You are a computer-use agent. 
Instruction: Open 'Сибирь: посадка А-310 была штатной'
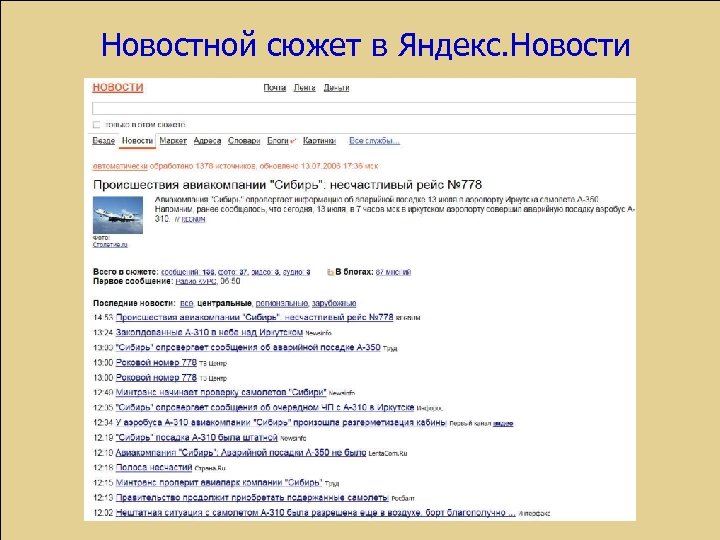pos(197,437)
